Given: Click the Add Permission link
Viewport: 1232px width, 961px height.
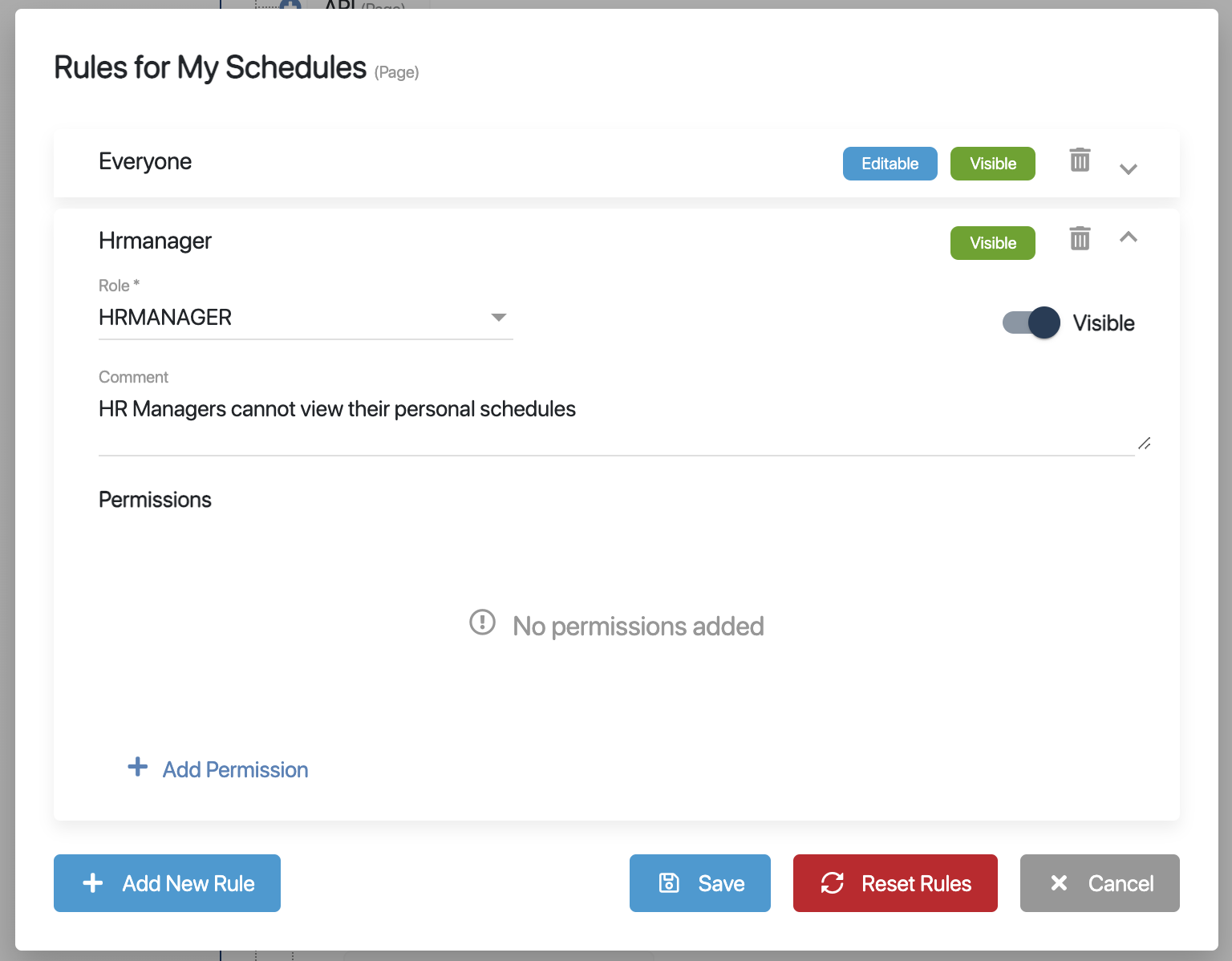Looking at the screenshot, I should tap(235, 770).
